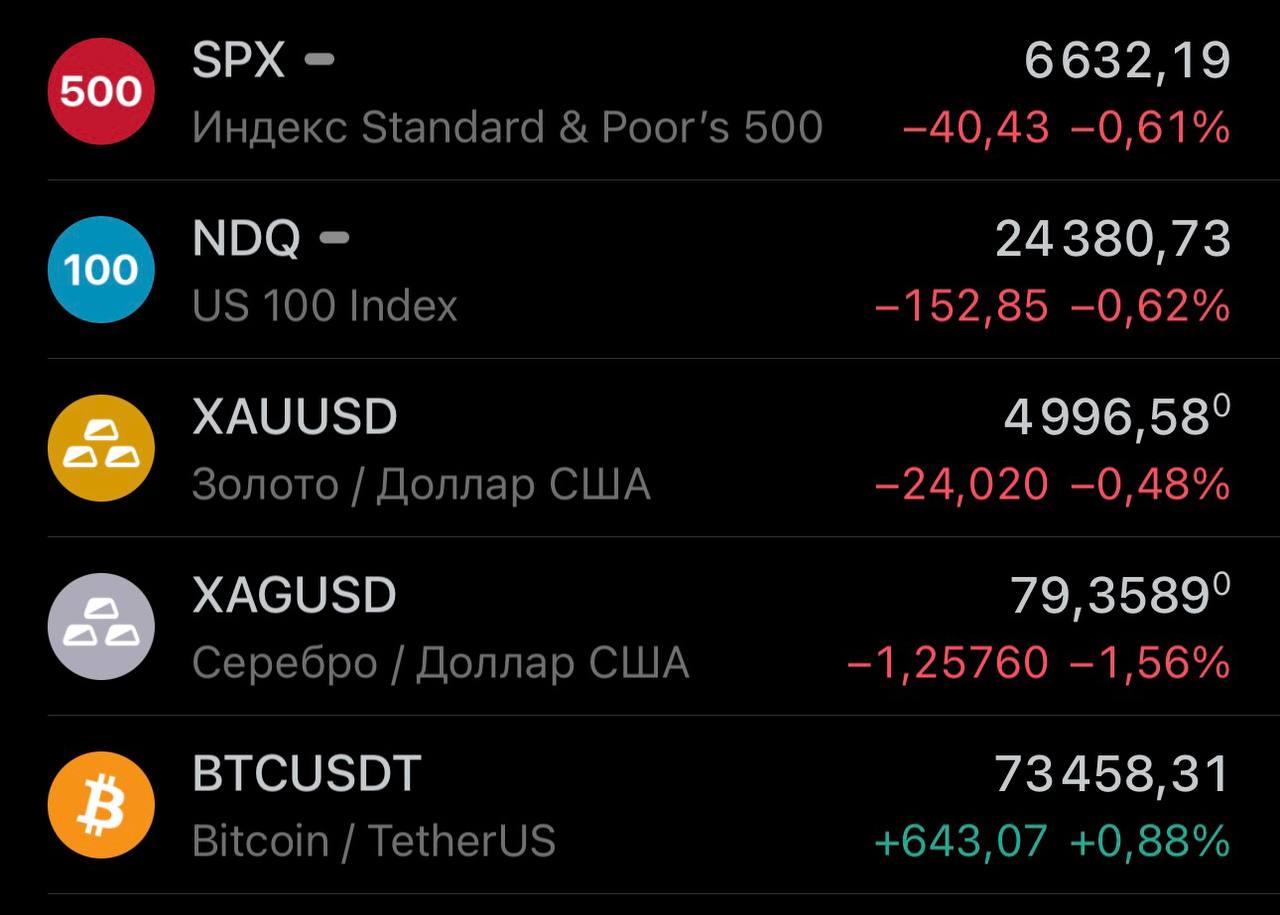
Task: Select the XAGUSD ticker name
Action: coord(295,595)
